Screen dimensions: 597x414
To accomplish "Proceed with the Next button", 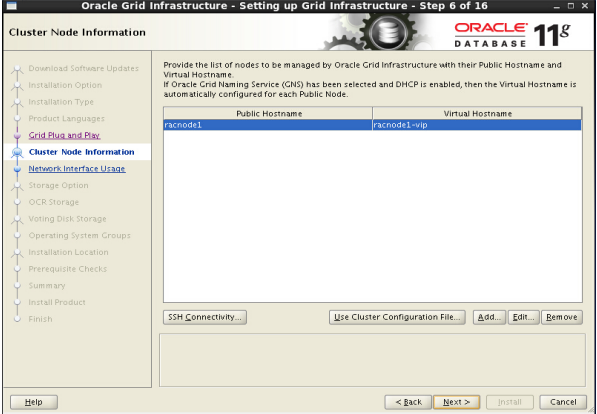I will coord(457,402).
